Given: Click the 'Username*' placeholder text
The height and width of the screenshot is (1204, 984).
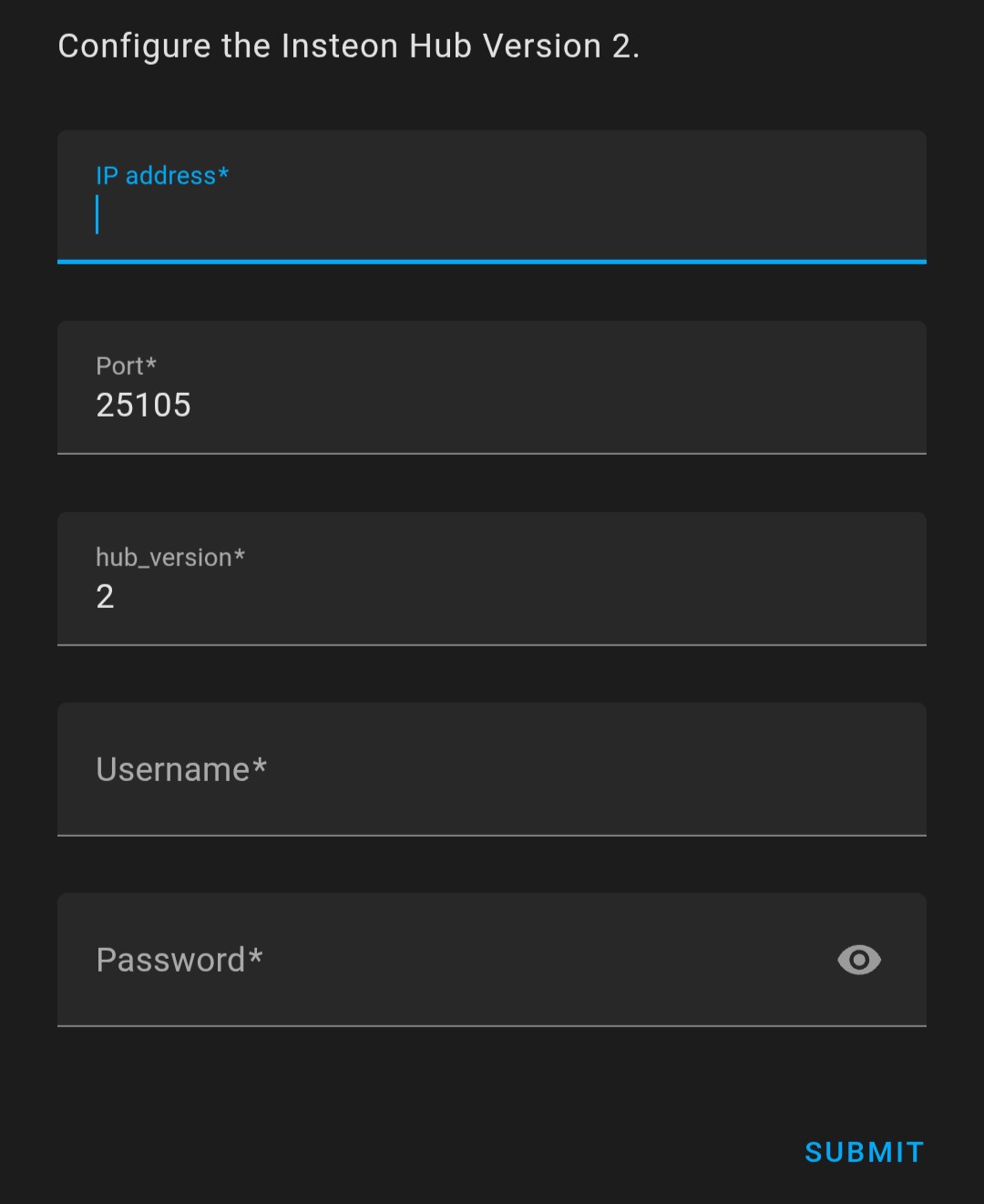Looking at the screenshot, I should pos(181,769).
